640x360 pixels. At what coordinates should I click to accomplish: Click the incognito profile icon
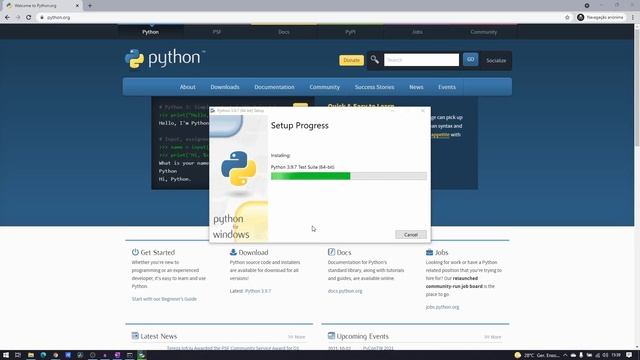pos(580,17)
